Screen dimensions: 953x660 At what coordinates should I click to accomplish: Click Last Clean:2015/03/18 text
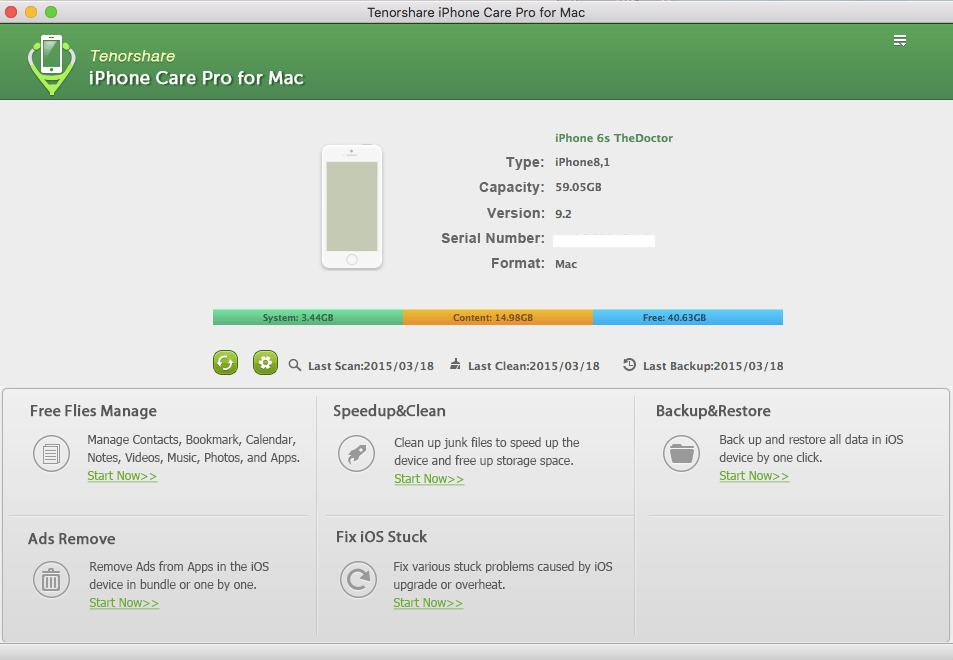[x=534, y=366]
